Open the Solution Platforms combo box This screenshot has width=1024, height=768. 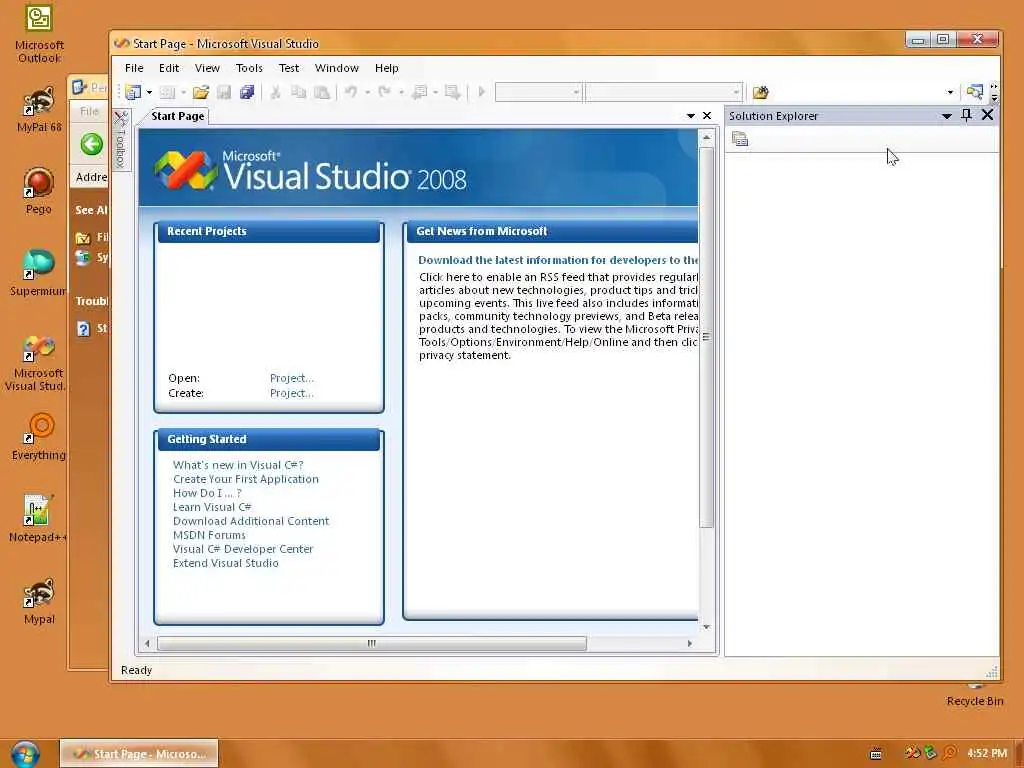click(x=664, y=92)
